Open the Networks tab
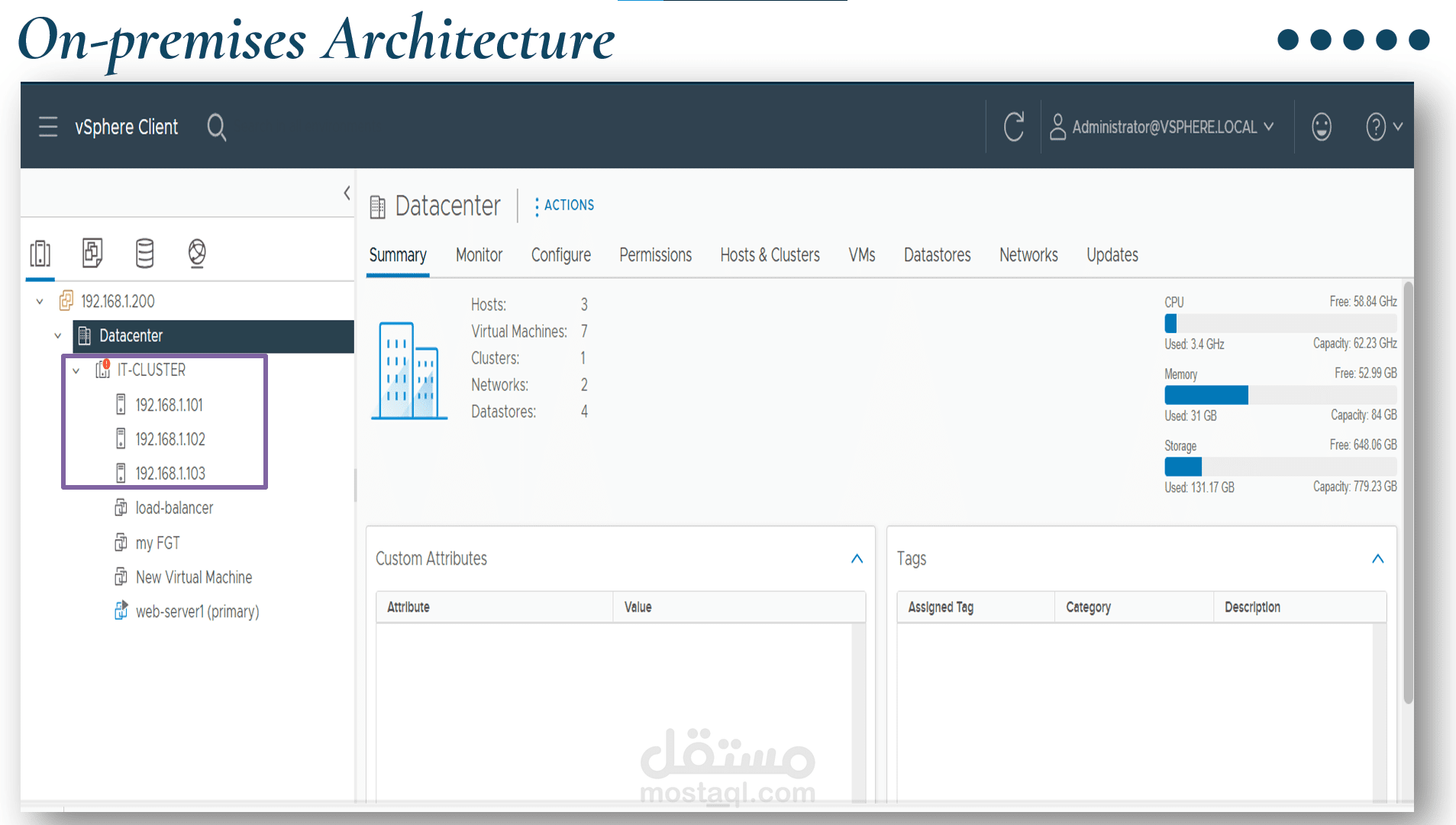Image resolution: width=1456 pixels, height=825 pixels. [1028, 255]
